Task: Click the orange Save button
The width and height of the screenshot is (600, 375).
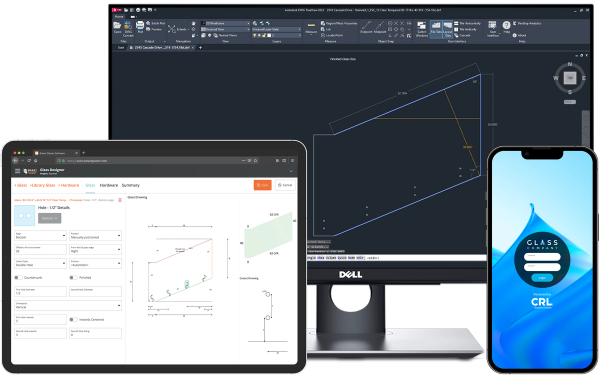Action: (x=262, y=185)
